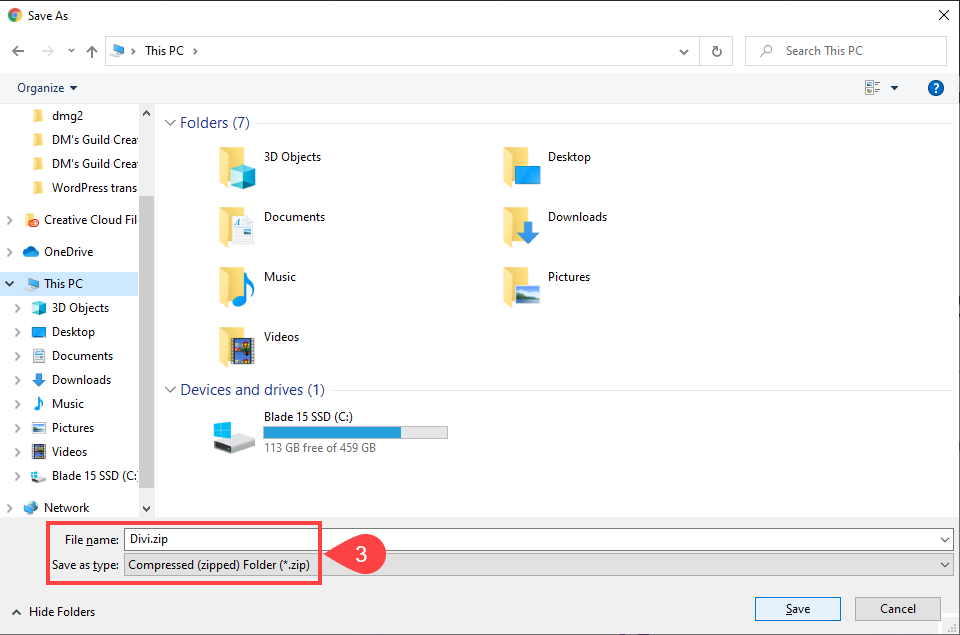
Task: Refresh the current folder view
Action: [716, 51]
